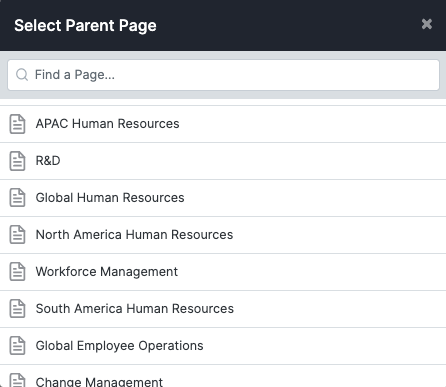Click the Select Parent Page title bar

[223, 25]
